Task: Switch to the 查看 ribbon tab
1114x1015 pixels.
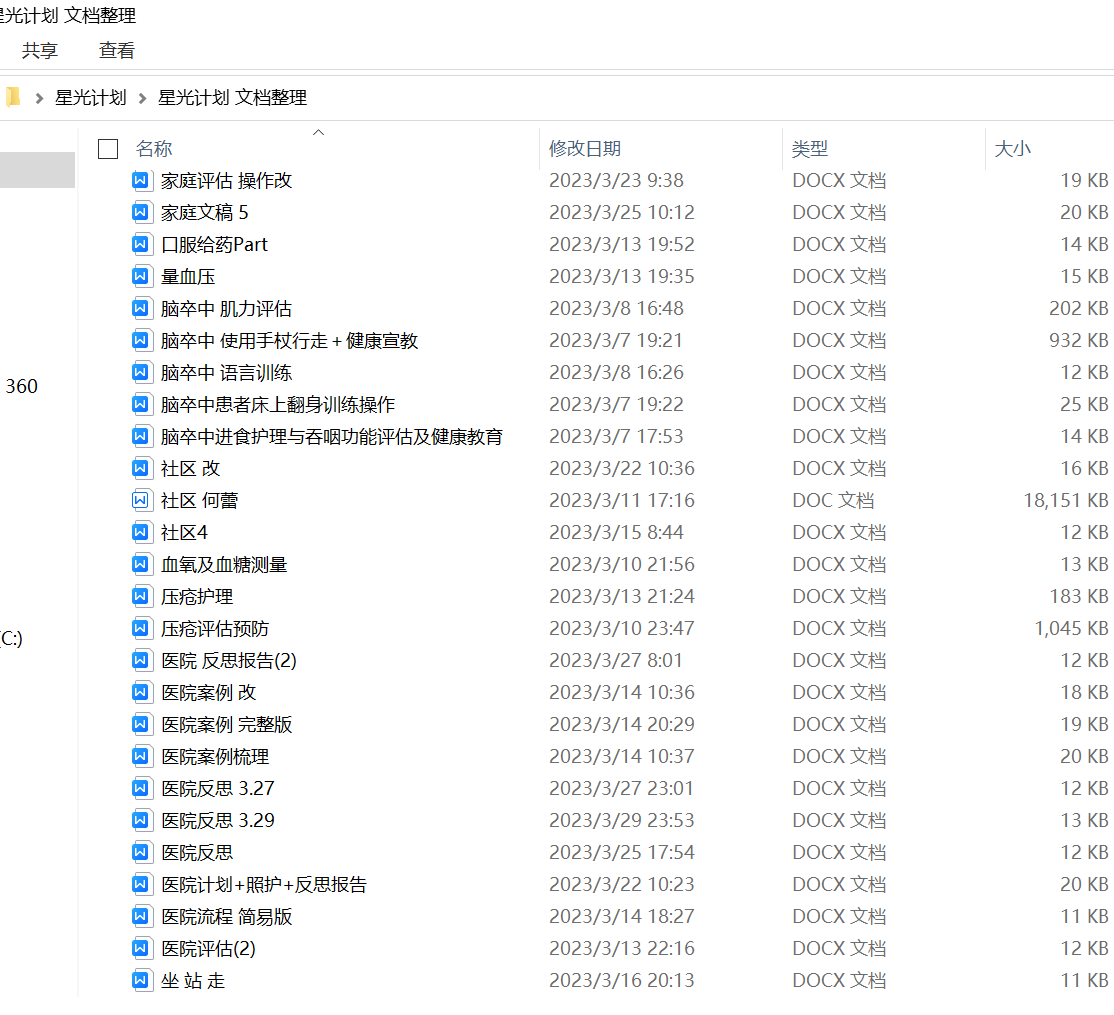Action: point(117,50)
